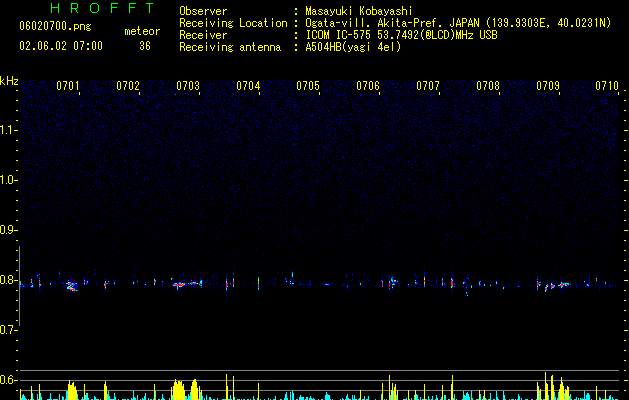Click the Receiving Location label

pos(233,23)
